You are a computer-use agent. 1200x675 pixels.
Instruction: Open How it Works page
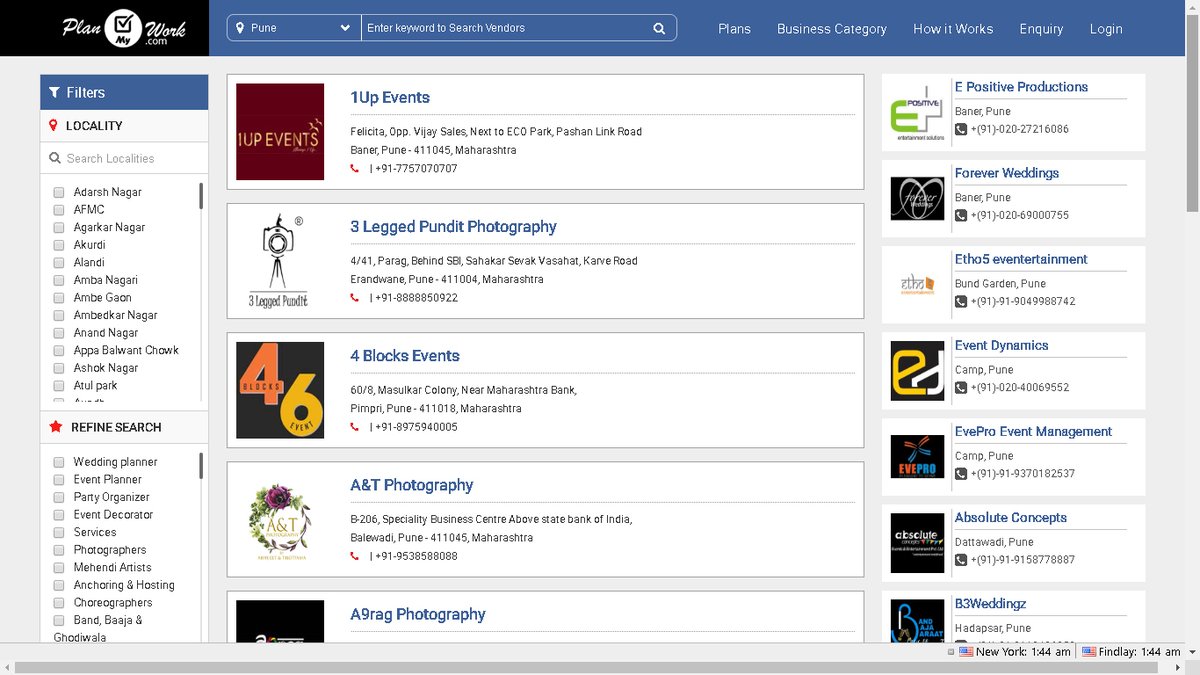[953, 29]
